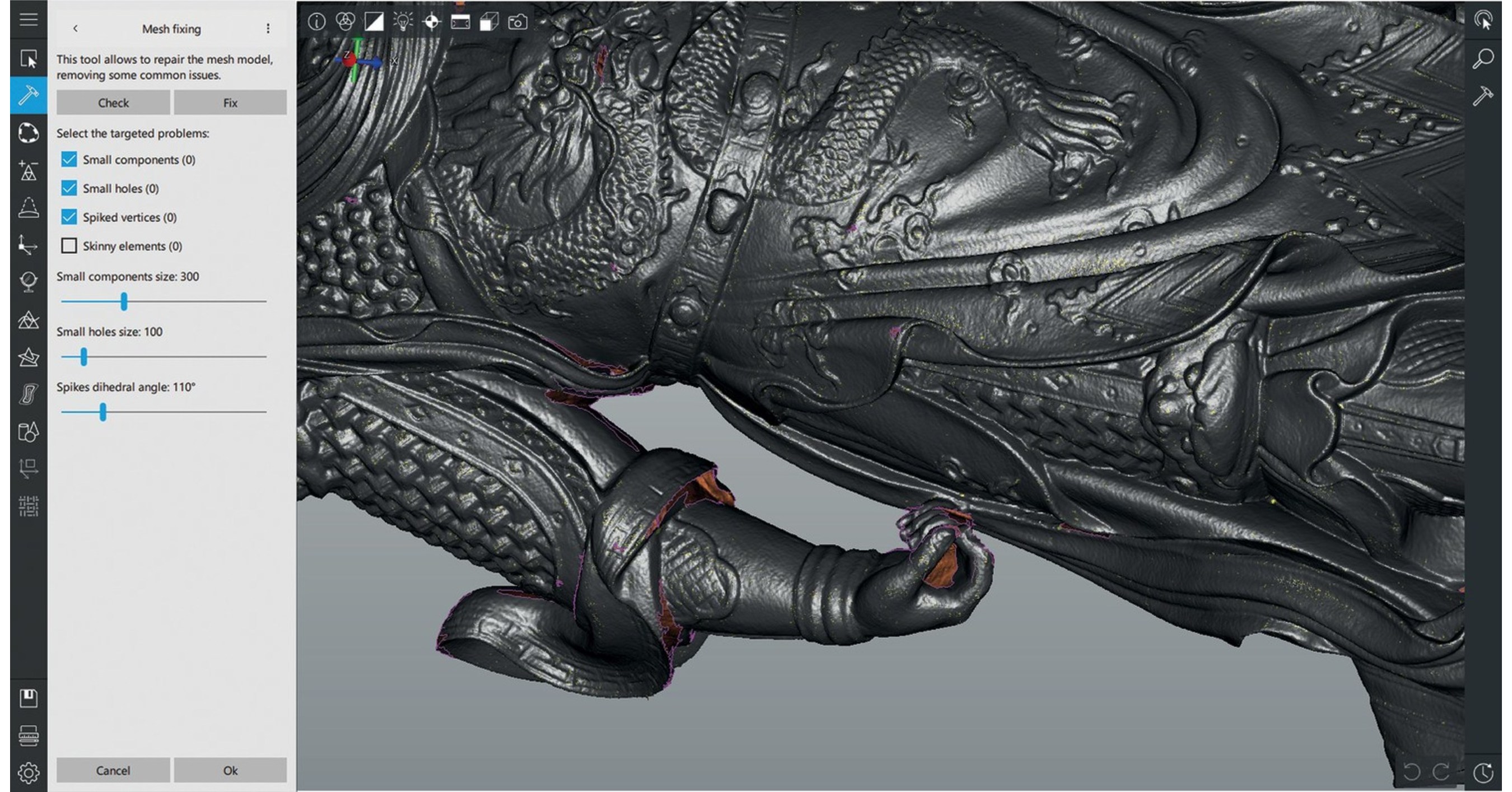Click the save floppy disk icon

click(28, 697)
